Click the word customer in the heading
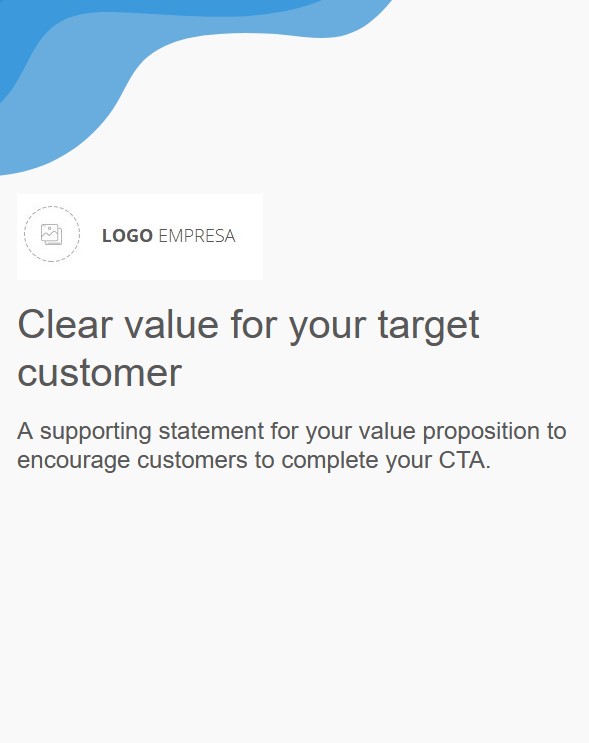Image resolution: width=589 pixels, height=743 pixels. [x=100, y=373]
